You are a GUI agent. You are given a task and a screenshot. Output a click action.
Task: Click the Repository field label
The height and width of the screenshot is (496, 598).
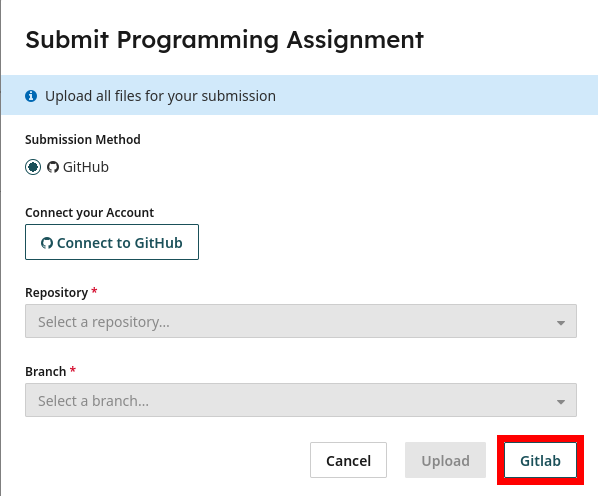point(56,292)
